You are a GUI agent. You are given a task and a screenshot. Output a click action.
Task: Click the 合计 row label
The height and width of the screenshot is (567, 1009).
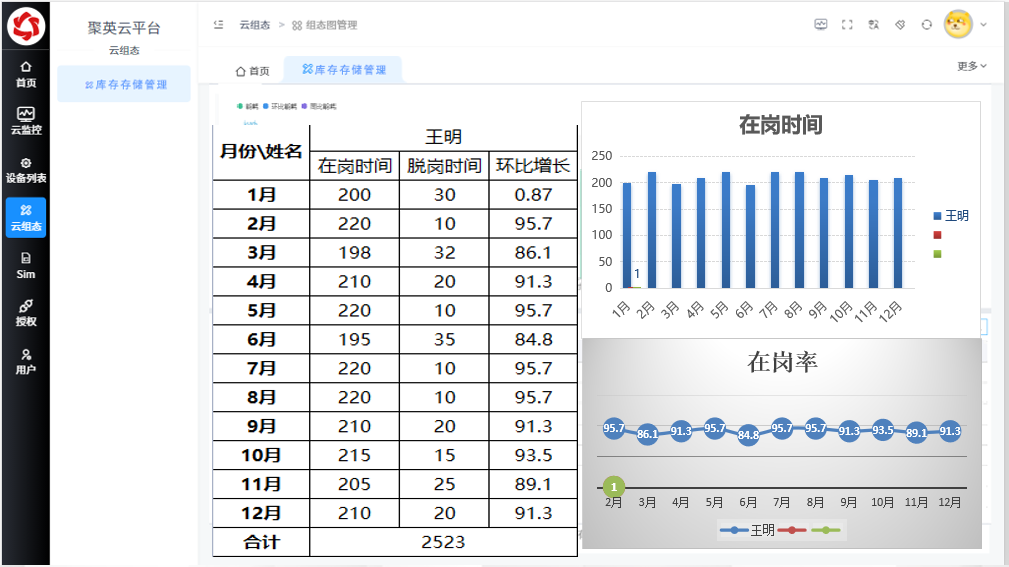click(x=261, y=542)
